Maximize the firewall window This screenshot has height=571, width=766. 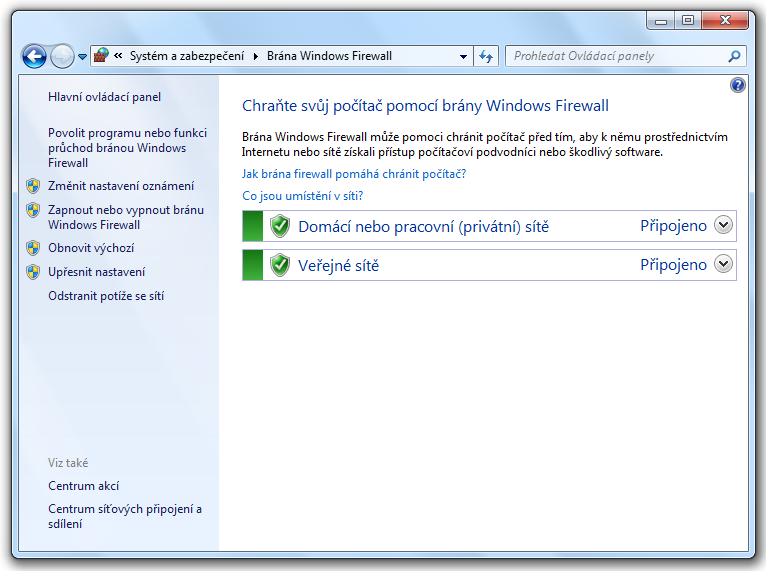pyautogui.click(x=688, y=21)
